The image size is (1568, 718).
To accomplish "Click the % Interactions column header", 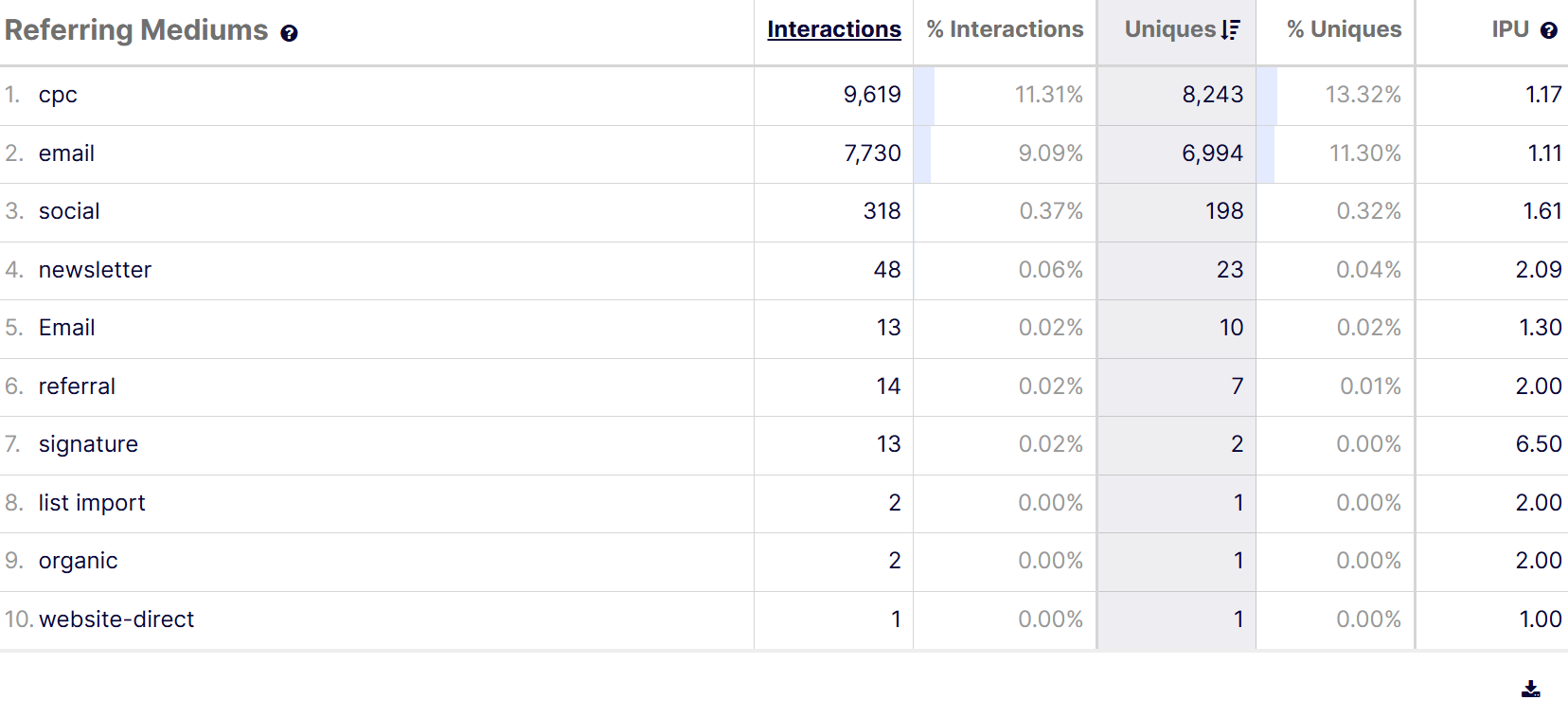I will [1005, 29].
